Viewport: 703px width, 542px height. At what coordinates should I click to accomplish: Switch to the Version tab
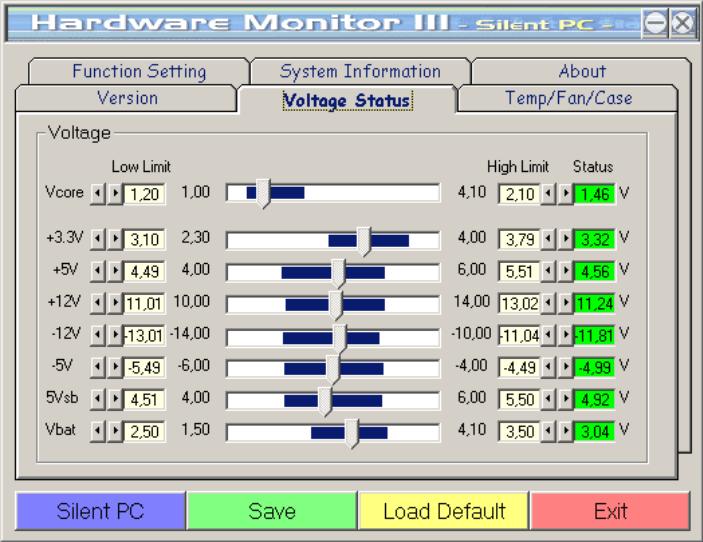click(127, 98)
